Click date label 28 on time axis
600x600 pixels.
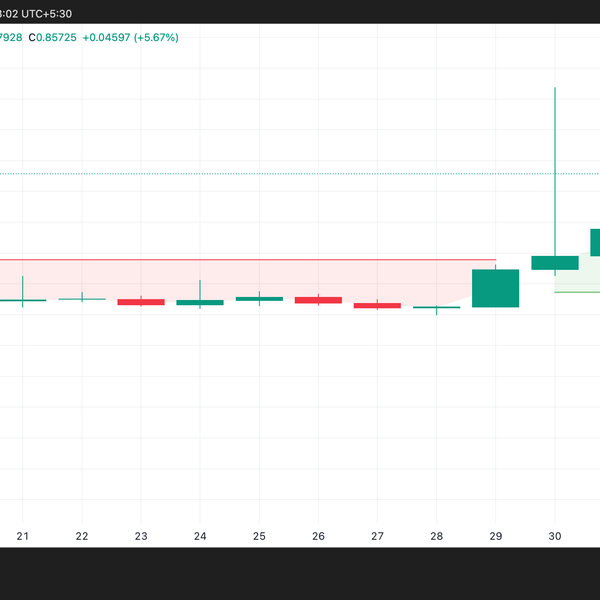coord(437,536)
